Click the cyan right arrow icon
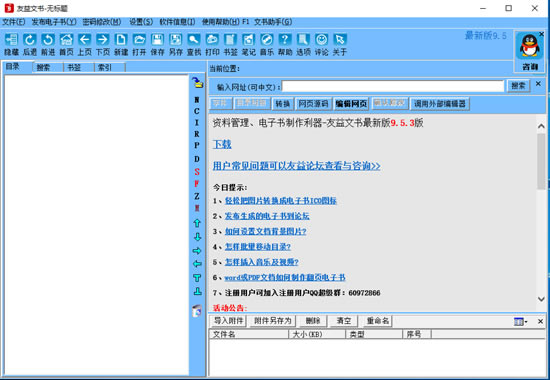550x380 pixels. click(197, 251)
